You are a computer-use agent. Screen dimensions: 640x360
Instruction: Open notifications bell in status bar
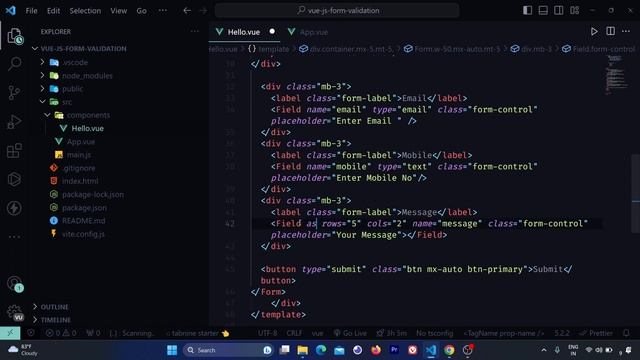pyautogui.click(x=626, y=333)
